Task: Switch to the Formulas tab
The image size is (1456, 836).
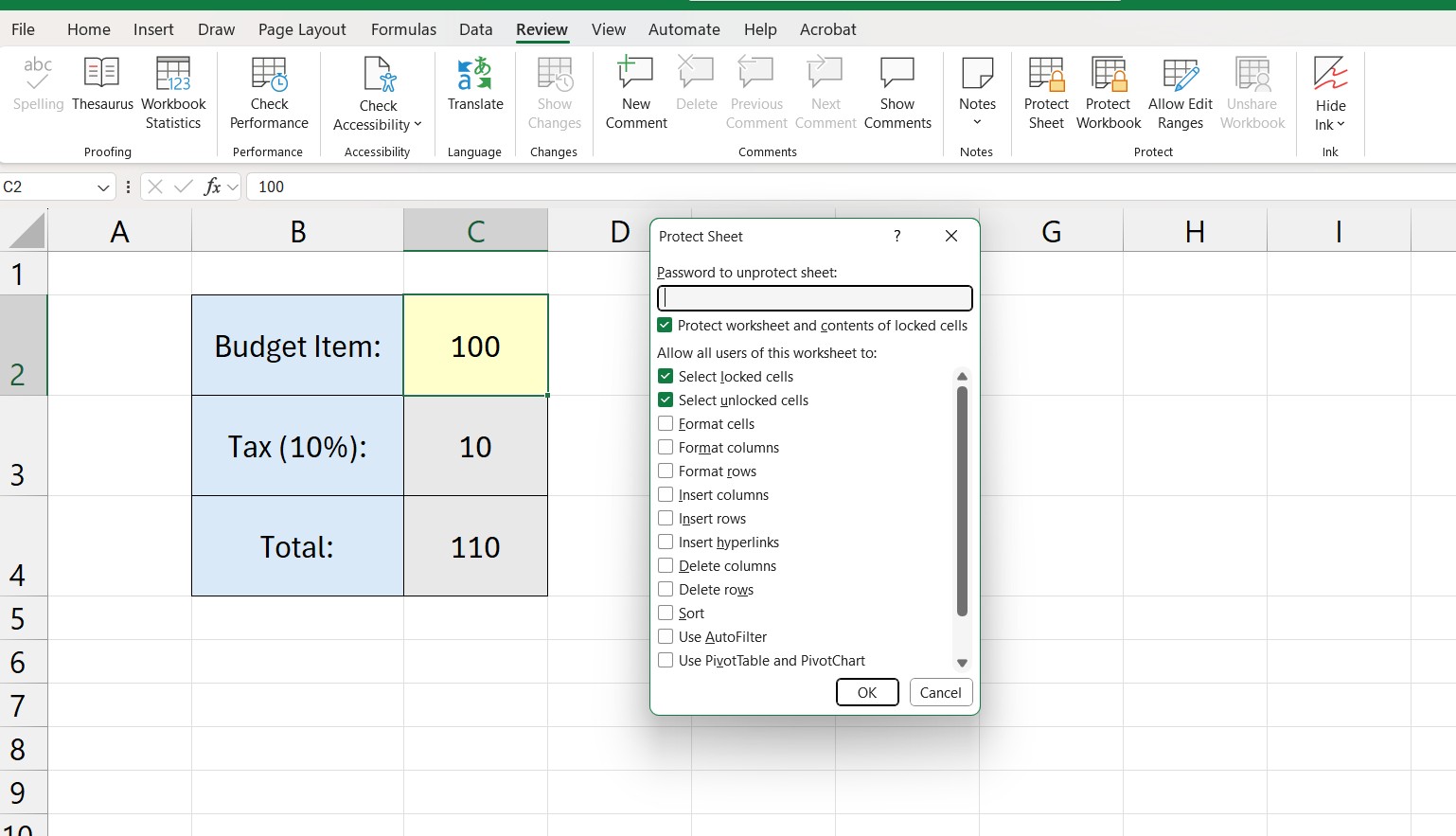Action: (x=403, y=29)
